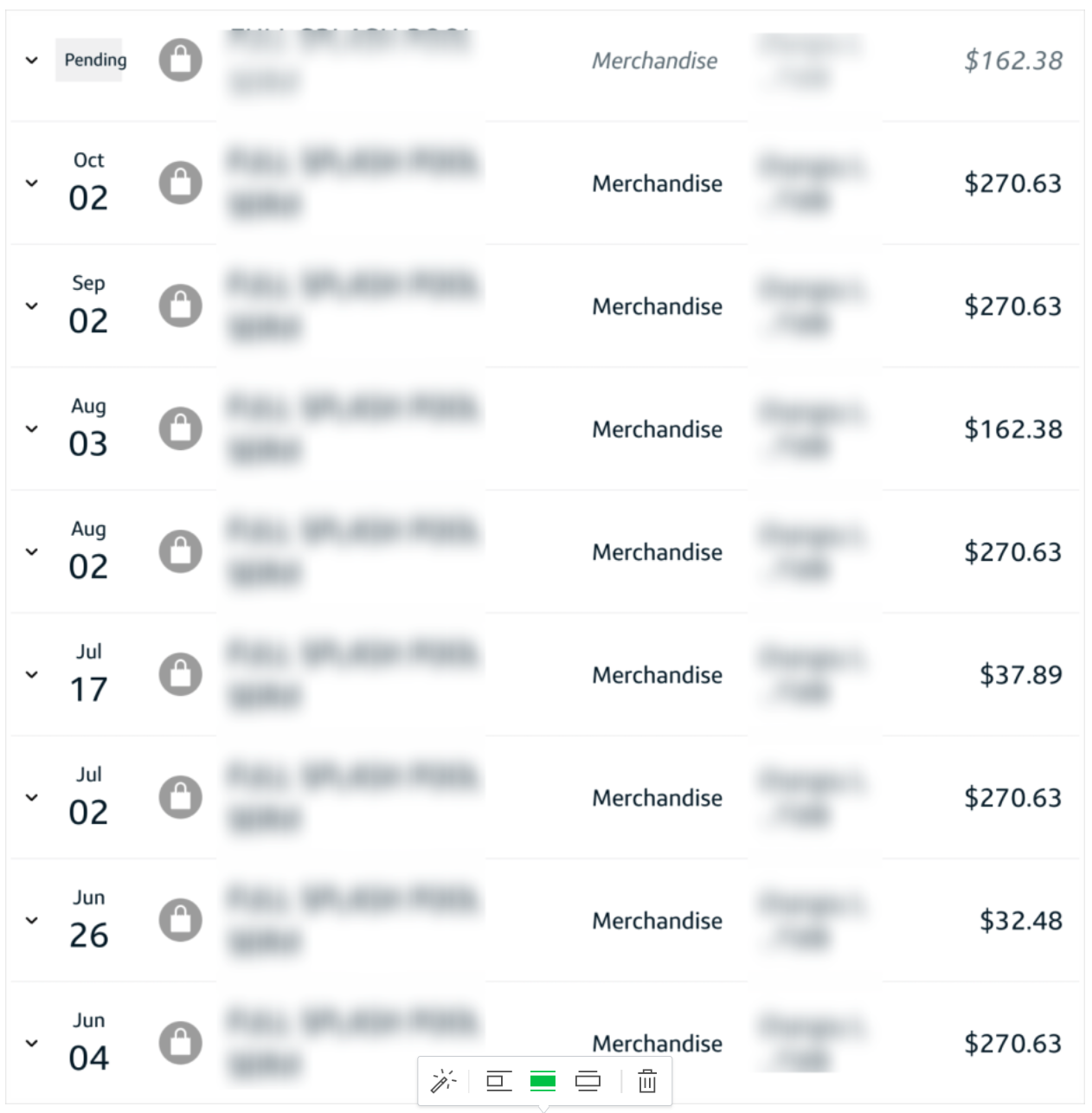This screenshot has width=1092, height=1113.
Task: Click the $32.48 transaction amount
Action: click(1021, 920)
